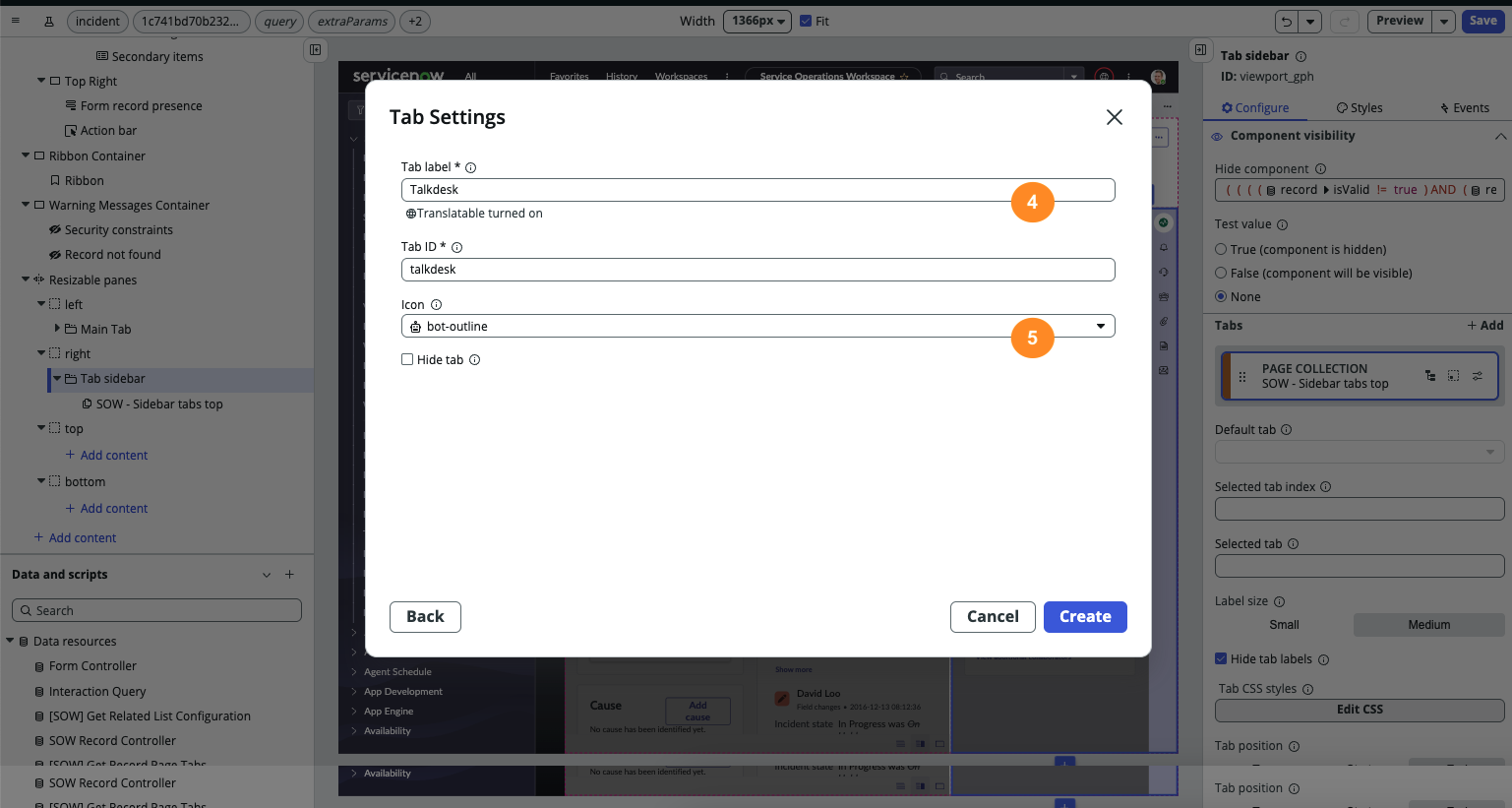
Task: Click info icon beside Default tab
Action: point(1286,430)
